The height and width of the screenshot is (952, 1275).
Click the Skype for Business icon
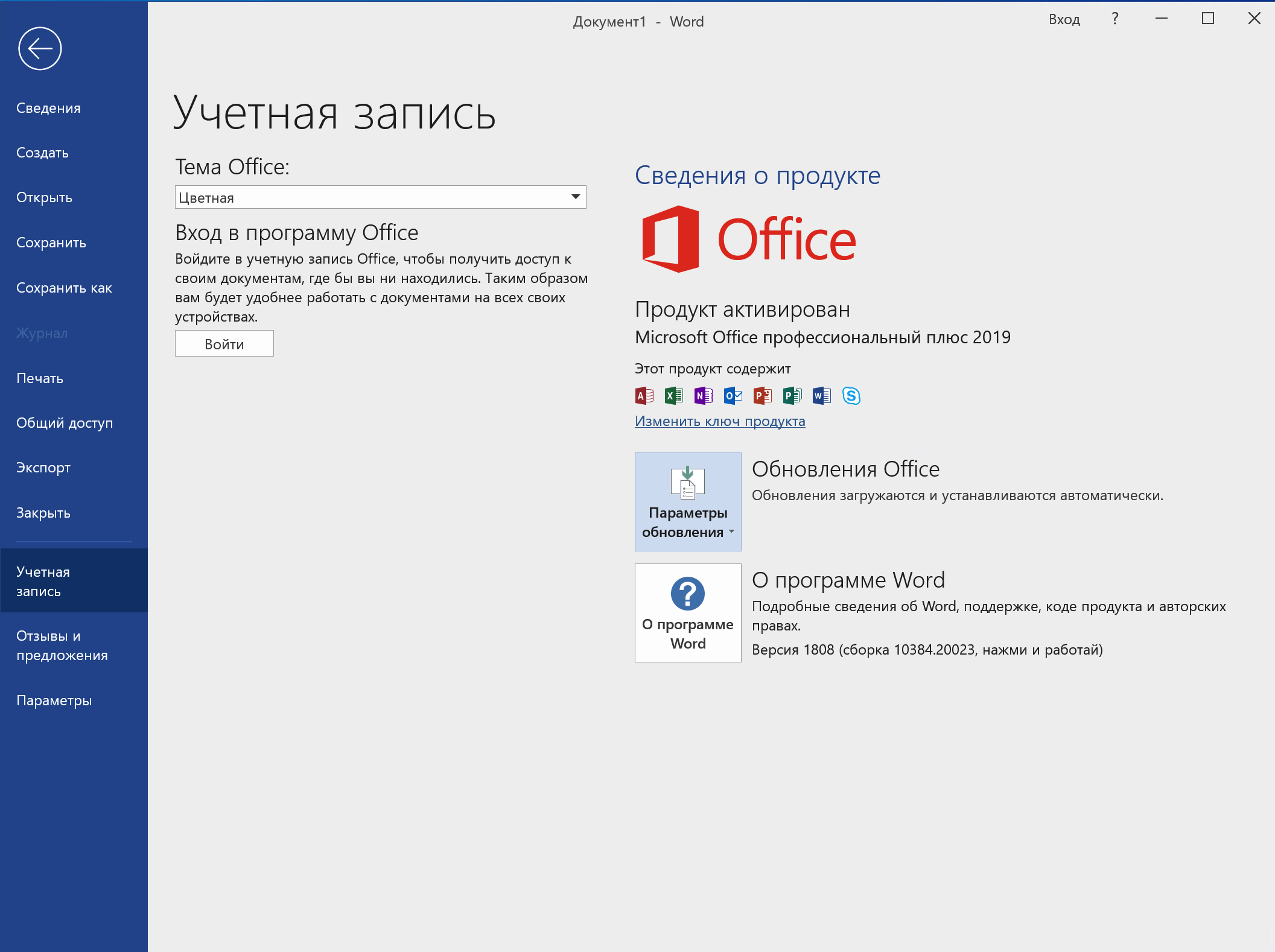pos(851,396)
